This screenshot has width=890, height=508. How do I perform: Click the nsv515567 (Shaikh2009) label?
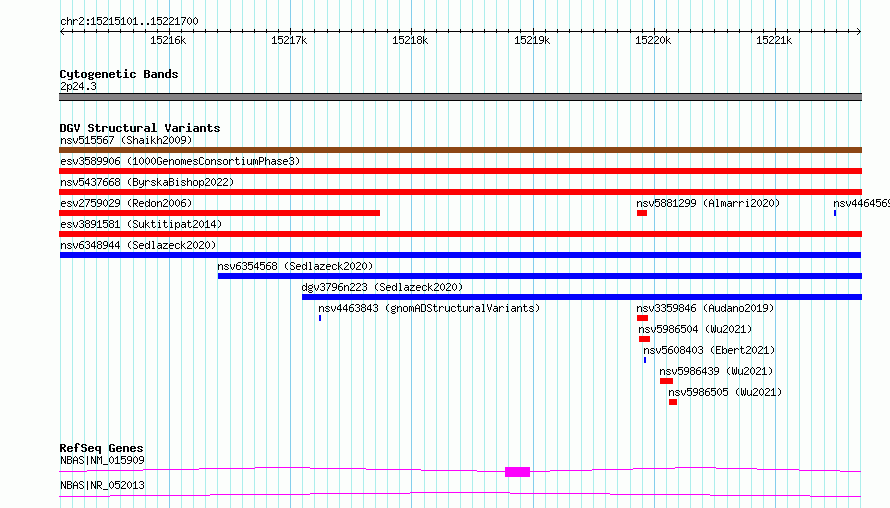click(126, 140)
